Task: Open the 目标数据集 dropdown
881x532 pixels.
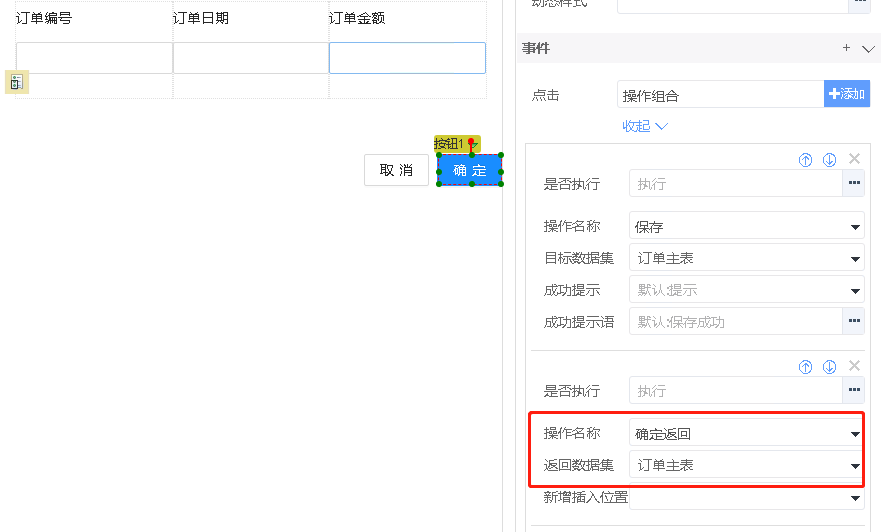Action: [747, 258]
